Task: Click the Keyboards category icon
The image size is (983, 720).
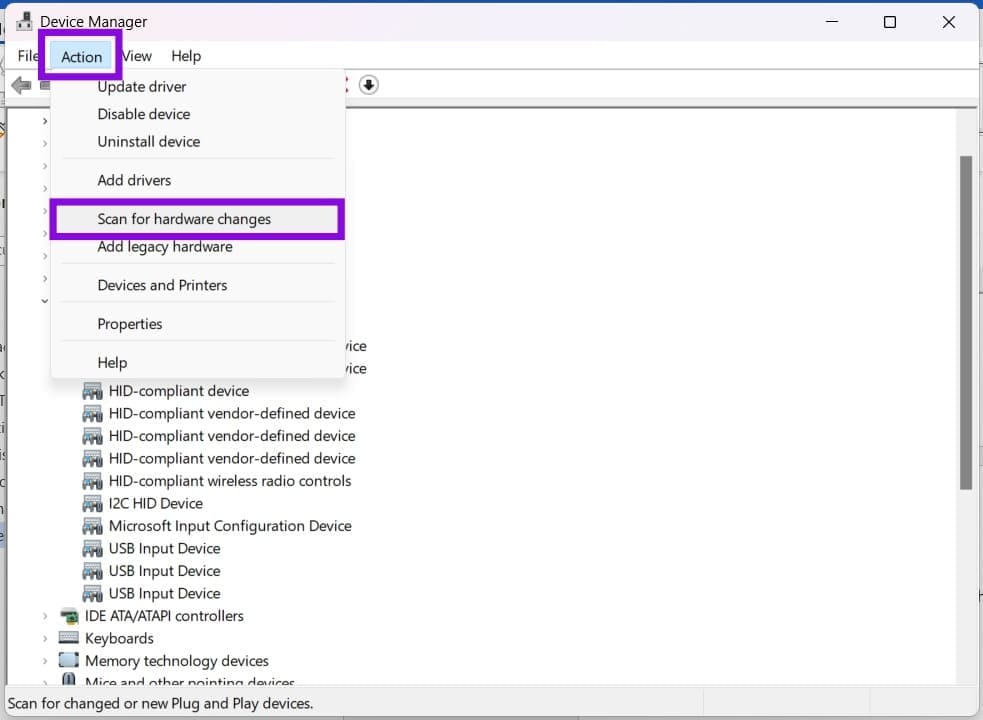Action: click(x=68, y=638)
